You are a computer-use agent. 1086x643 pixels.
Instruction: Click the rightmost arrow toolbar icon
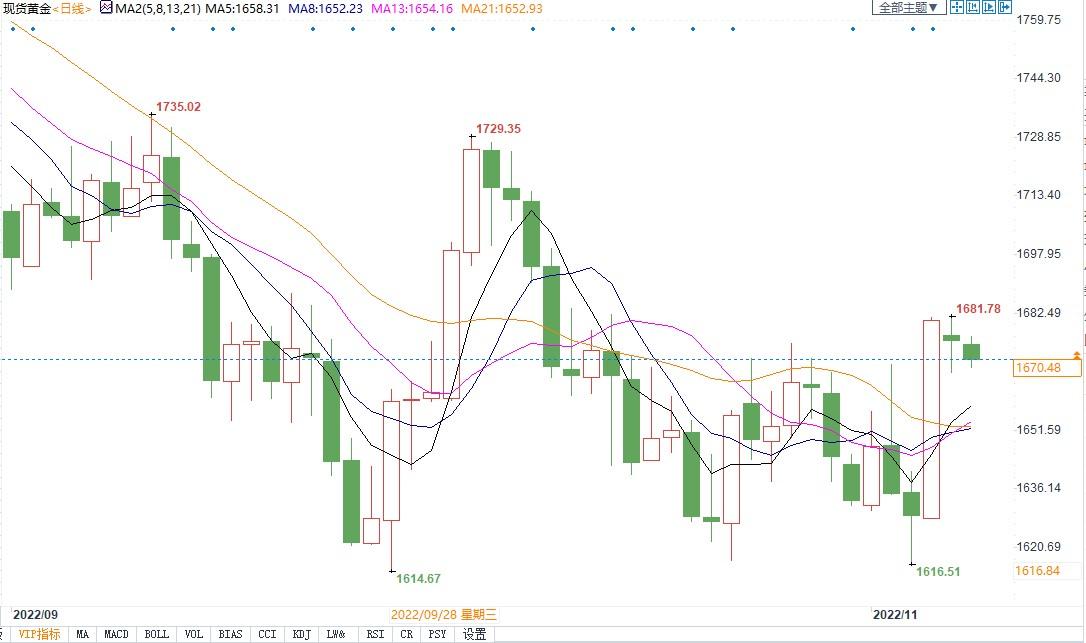(x=1005, y=7)
